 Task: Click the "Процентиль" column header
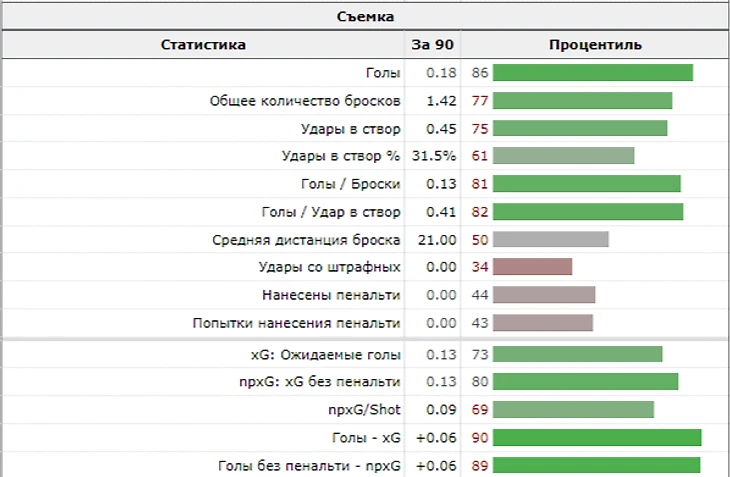point(595,45)
